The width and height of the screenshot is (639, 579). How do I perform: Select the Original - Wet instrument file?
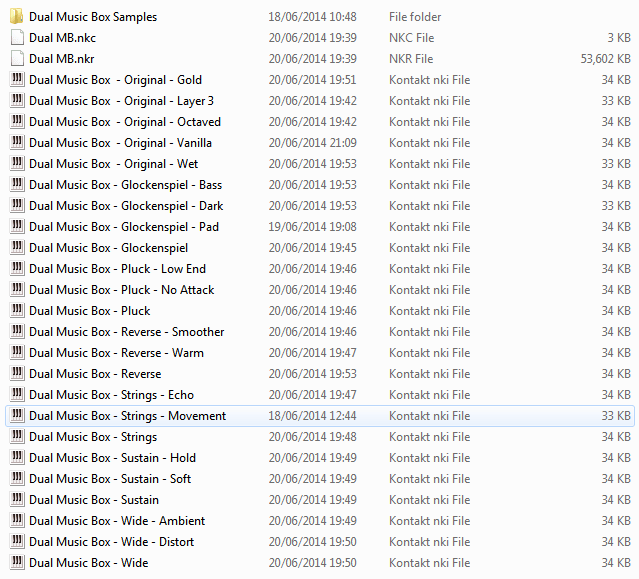tap(113, 164)
